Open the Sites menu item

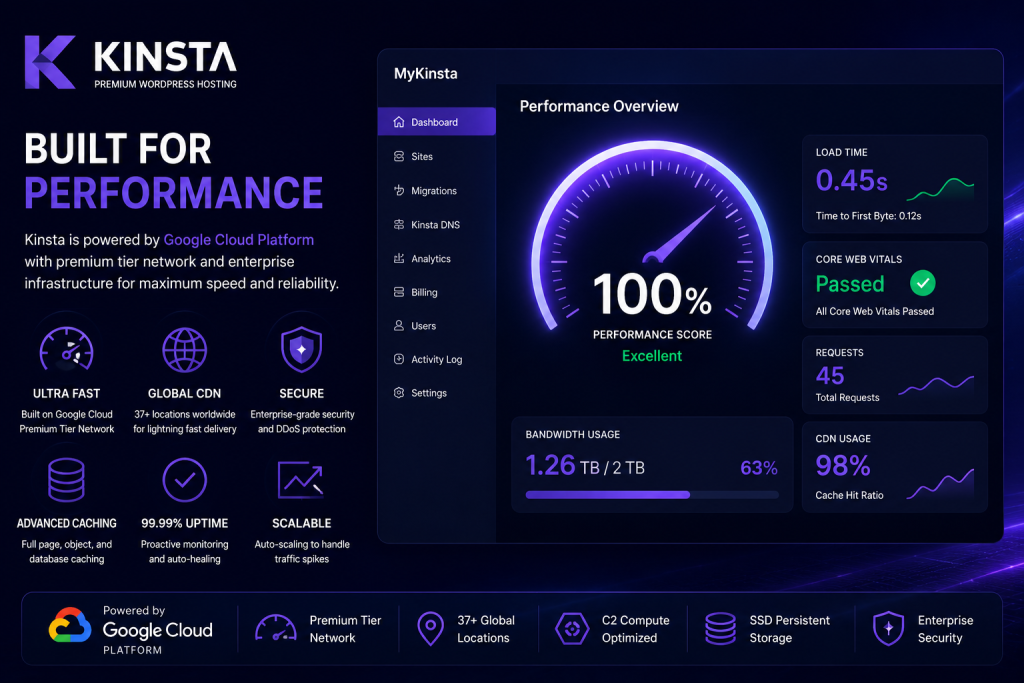pos(436,156)
